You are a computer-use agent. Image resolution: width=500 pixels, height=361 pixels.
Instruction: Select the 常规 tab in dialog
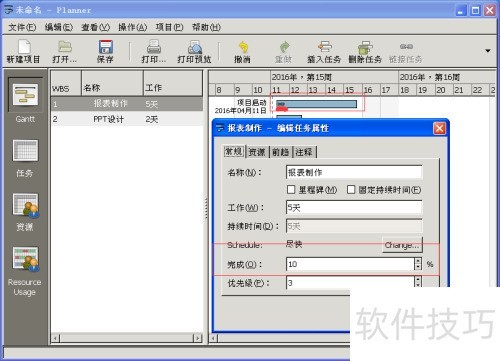pos(234,152)
